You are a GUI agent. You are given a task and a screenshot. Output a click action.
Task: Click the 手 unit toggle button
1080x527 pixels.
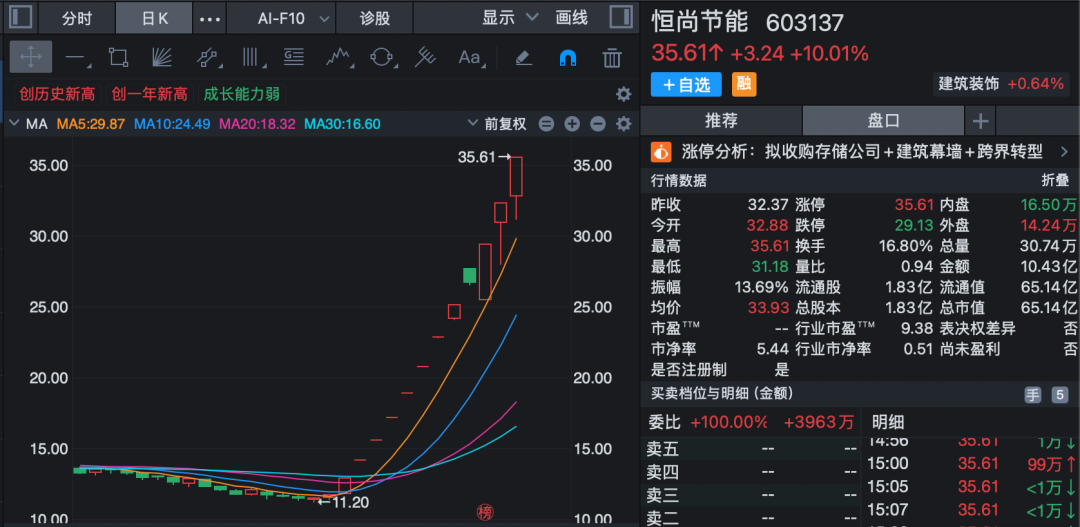click(1032, 395)
